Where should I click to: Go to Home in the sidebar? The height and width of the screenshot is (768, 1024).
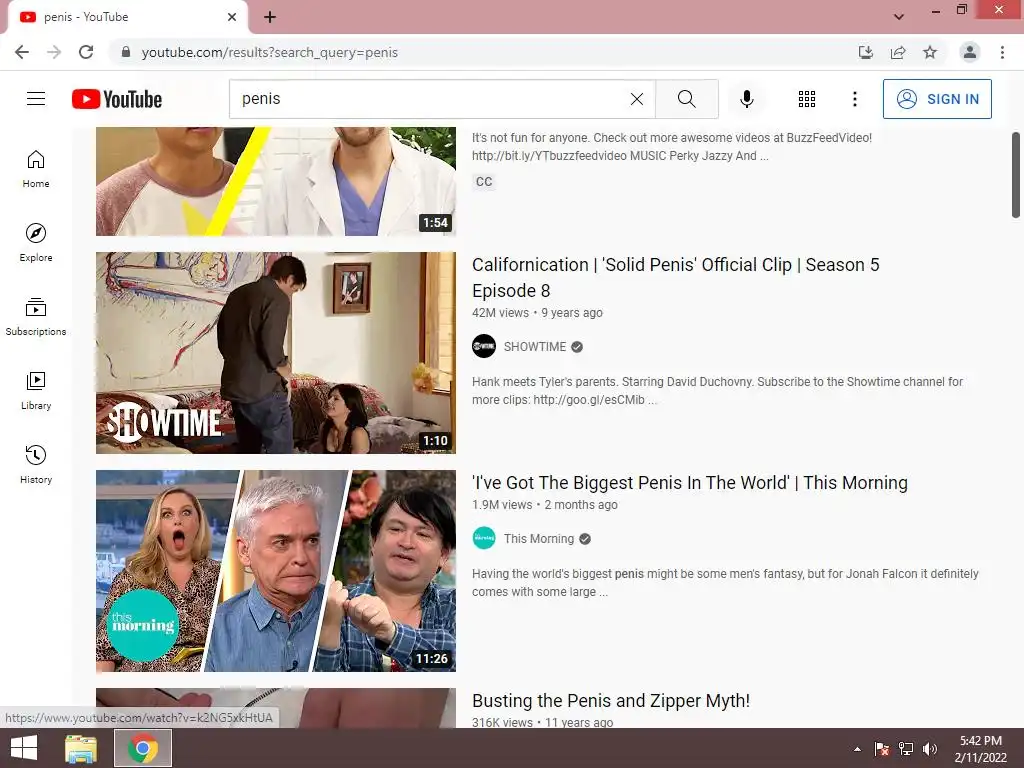[36, 169]
